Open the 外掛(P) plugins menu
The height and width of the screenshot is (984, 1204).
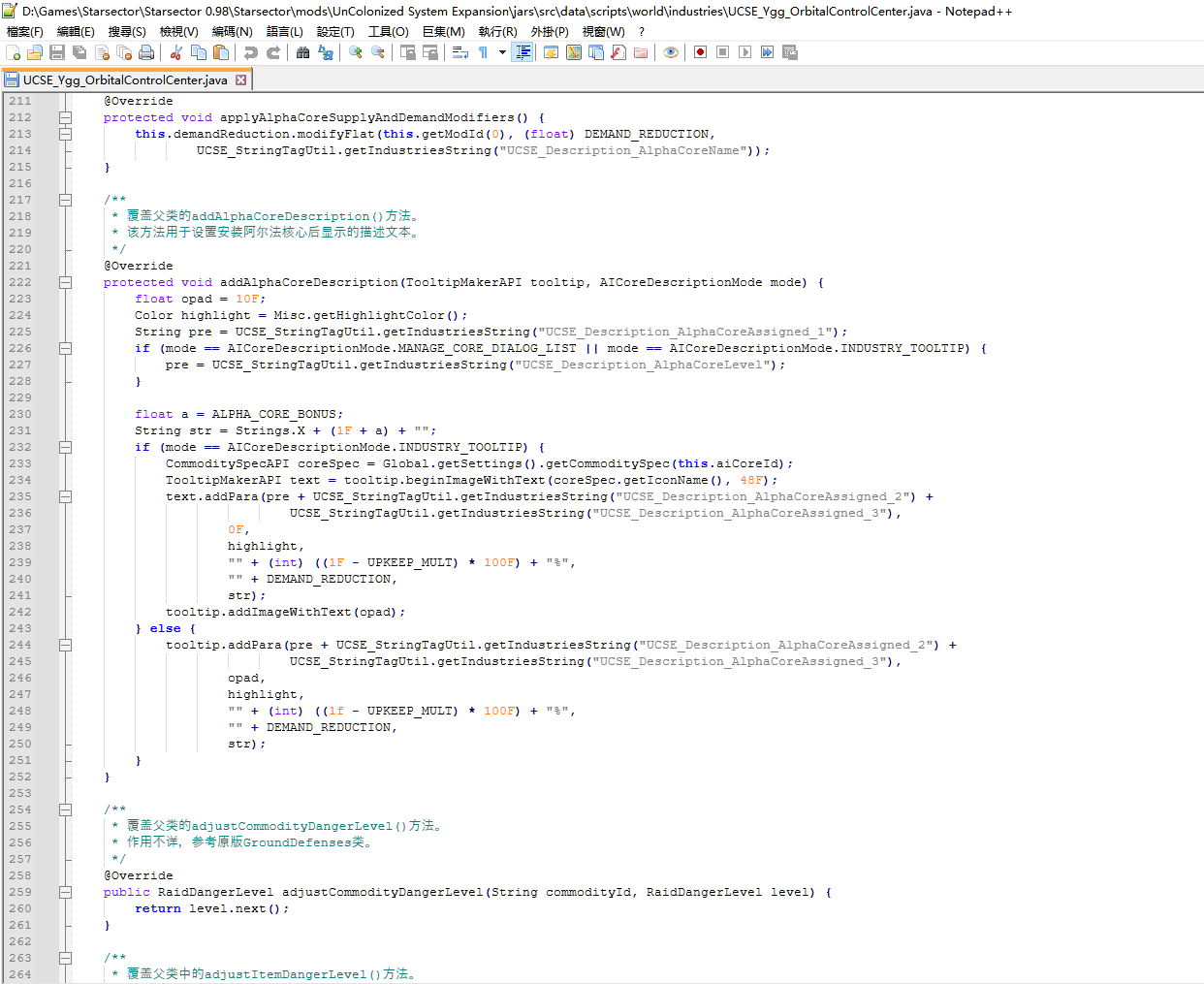[549, 31]
